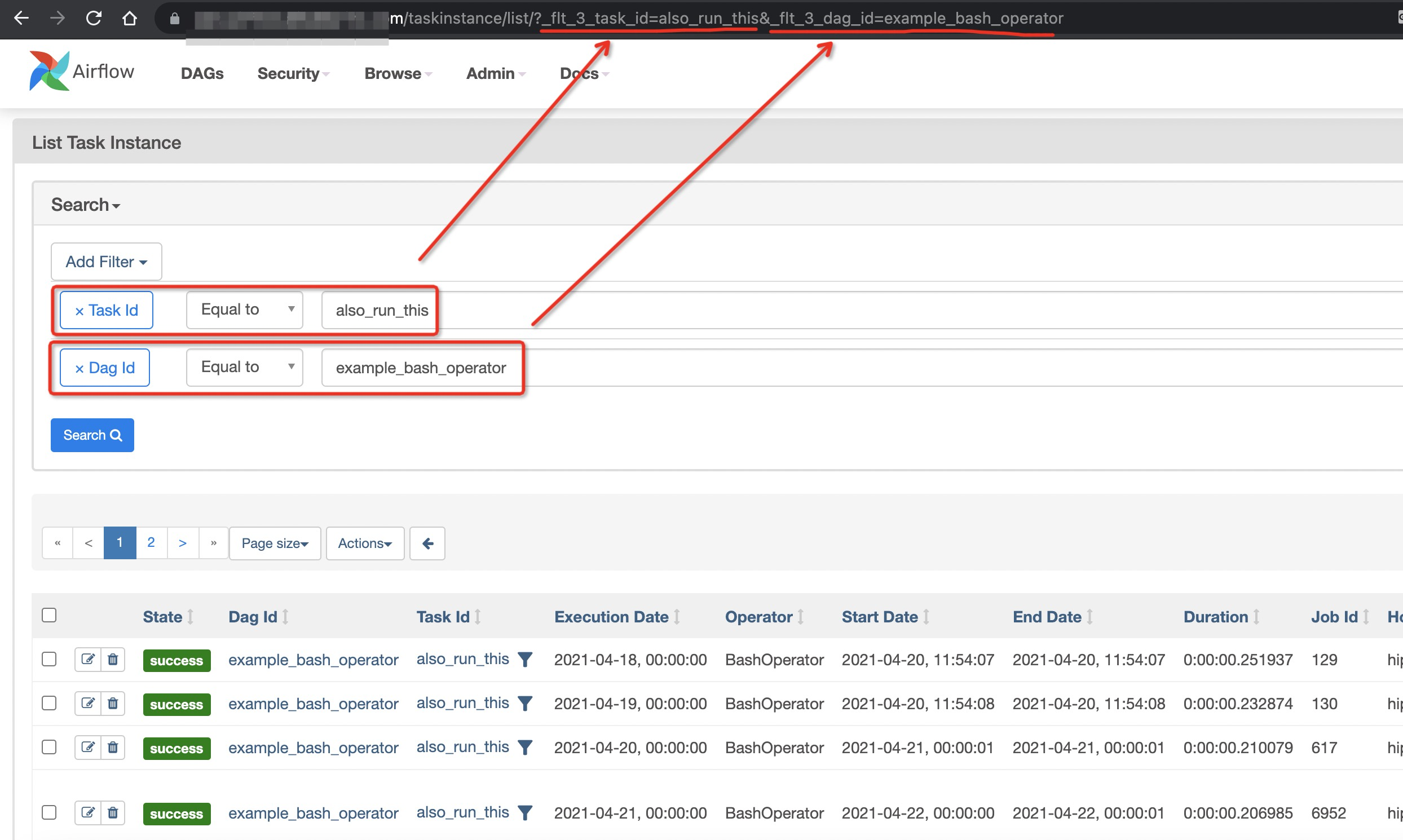Viewport: 1403px width, 840px height.
Task: Toggle the select-all checkbox in table header
Action: pyautogui.click(x=49, y=615)
